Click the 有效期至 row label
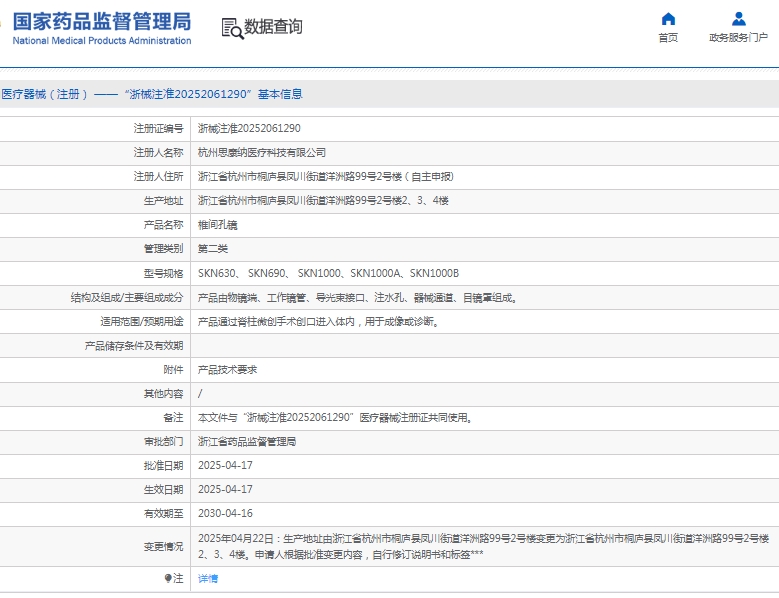This screenshot has height=598, width=779. [x=163, y=513]
